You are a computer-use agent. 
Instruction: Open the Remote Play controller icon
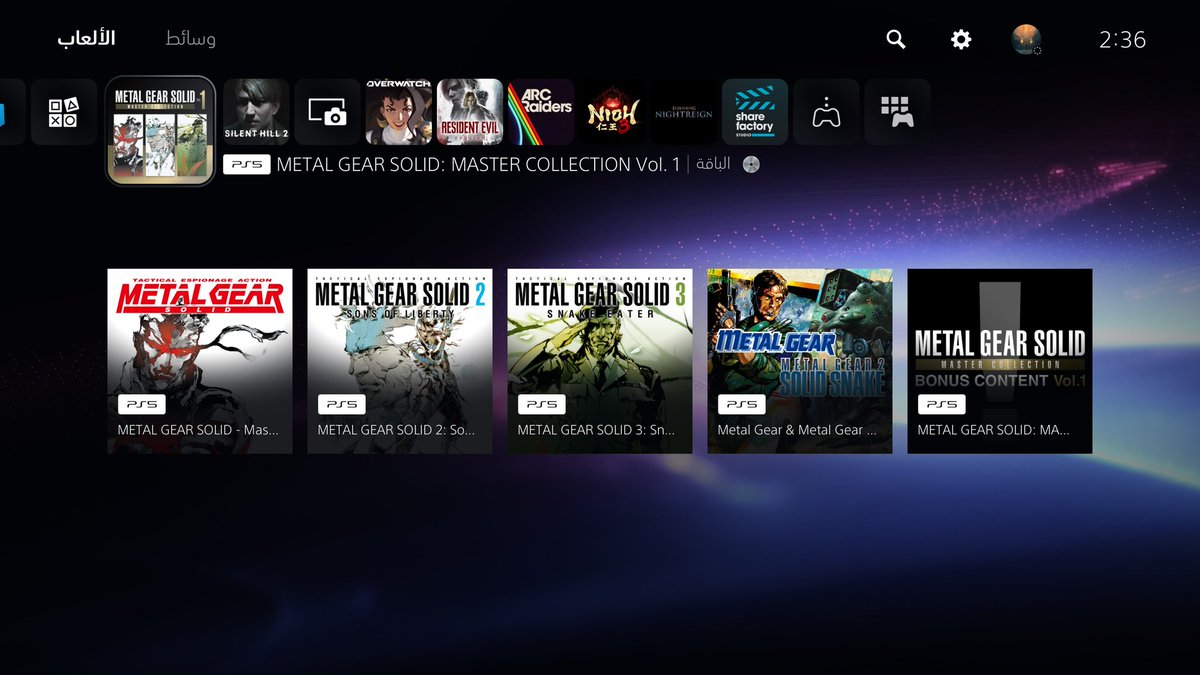point(826,112)
